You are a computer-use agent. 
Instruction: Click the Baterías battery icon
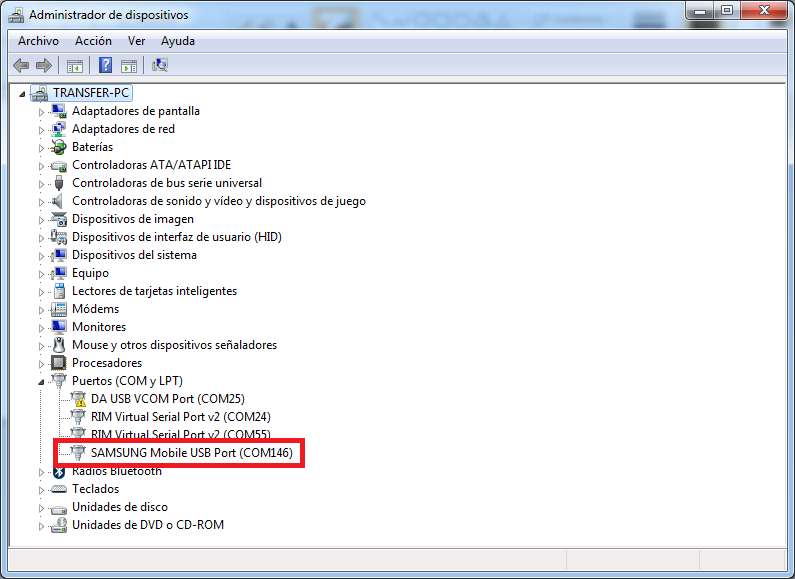click(59, 147)
